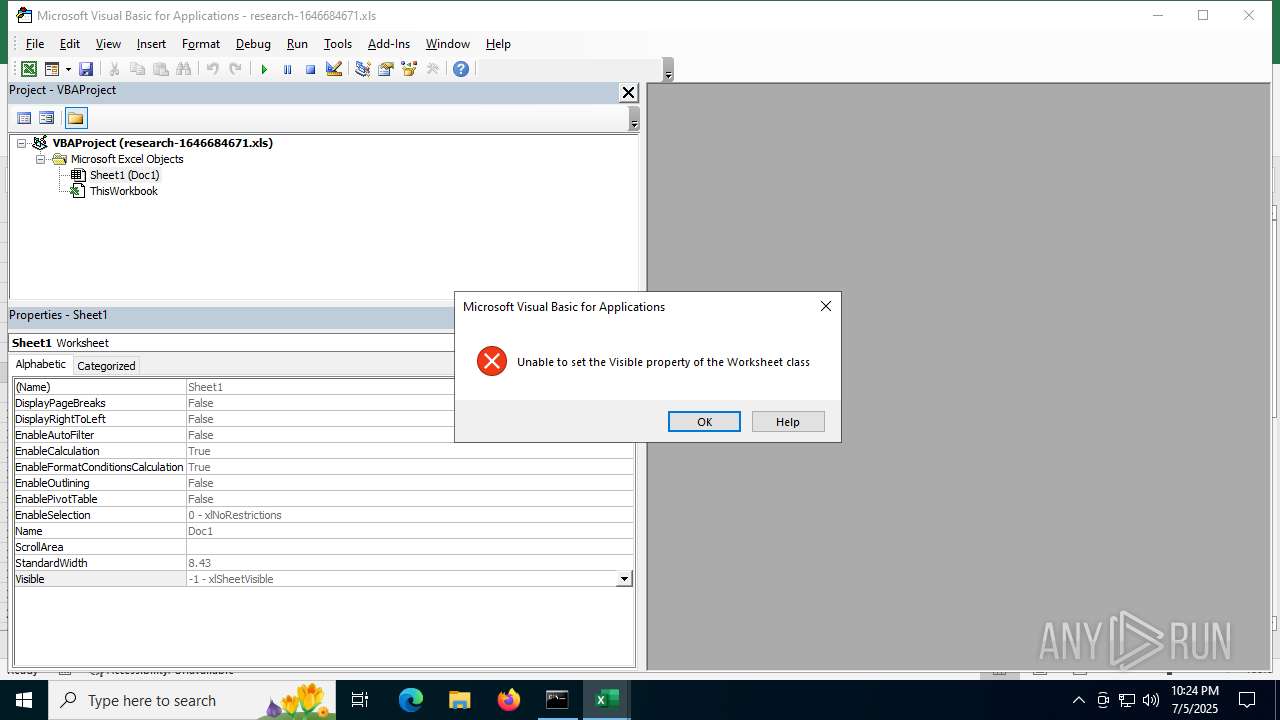
Task: Open the View menu
Action: pos(108,44)
